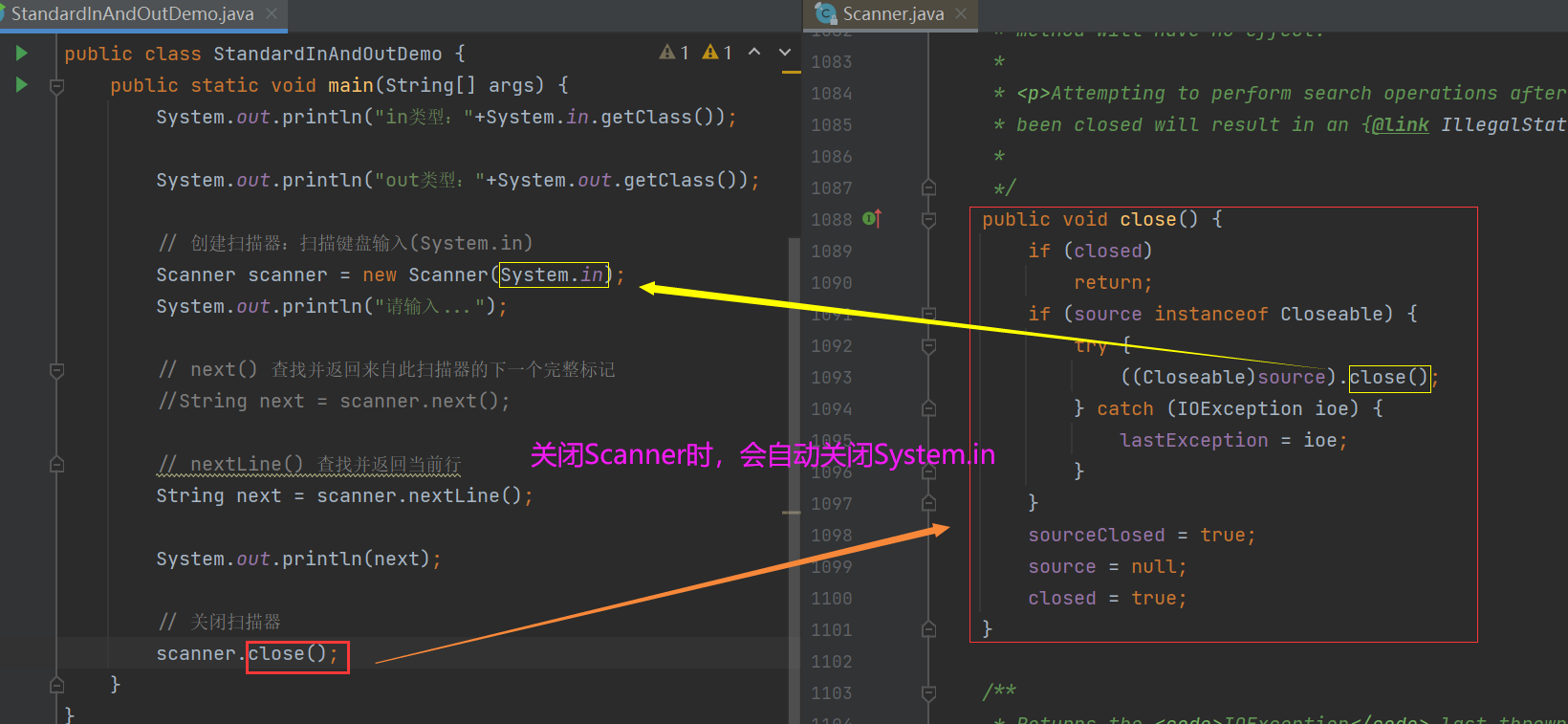
Task: Toggle the fold marker at line 1087 Javadoc end
Action: pyautogui.click(x=928, y=188)
